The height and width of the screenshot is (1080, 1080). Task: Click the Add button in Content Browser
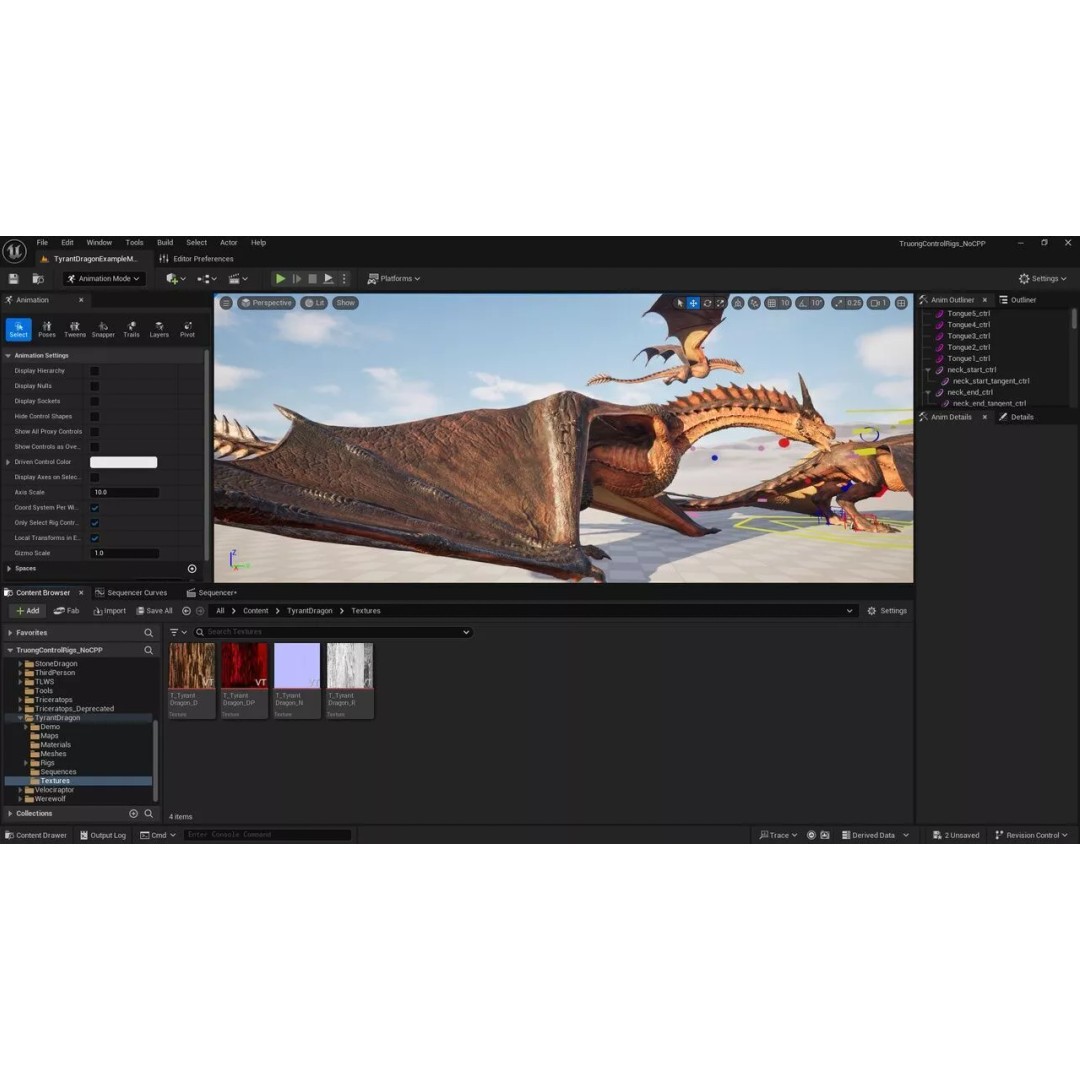click(x=28, y=611)
